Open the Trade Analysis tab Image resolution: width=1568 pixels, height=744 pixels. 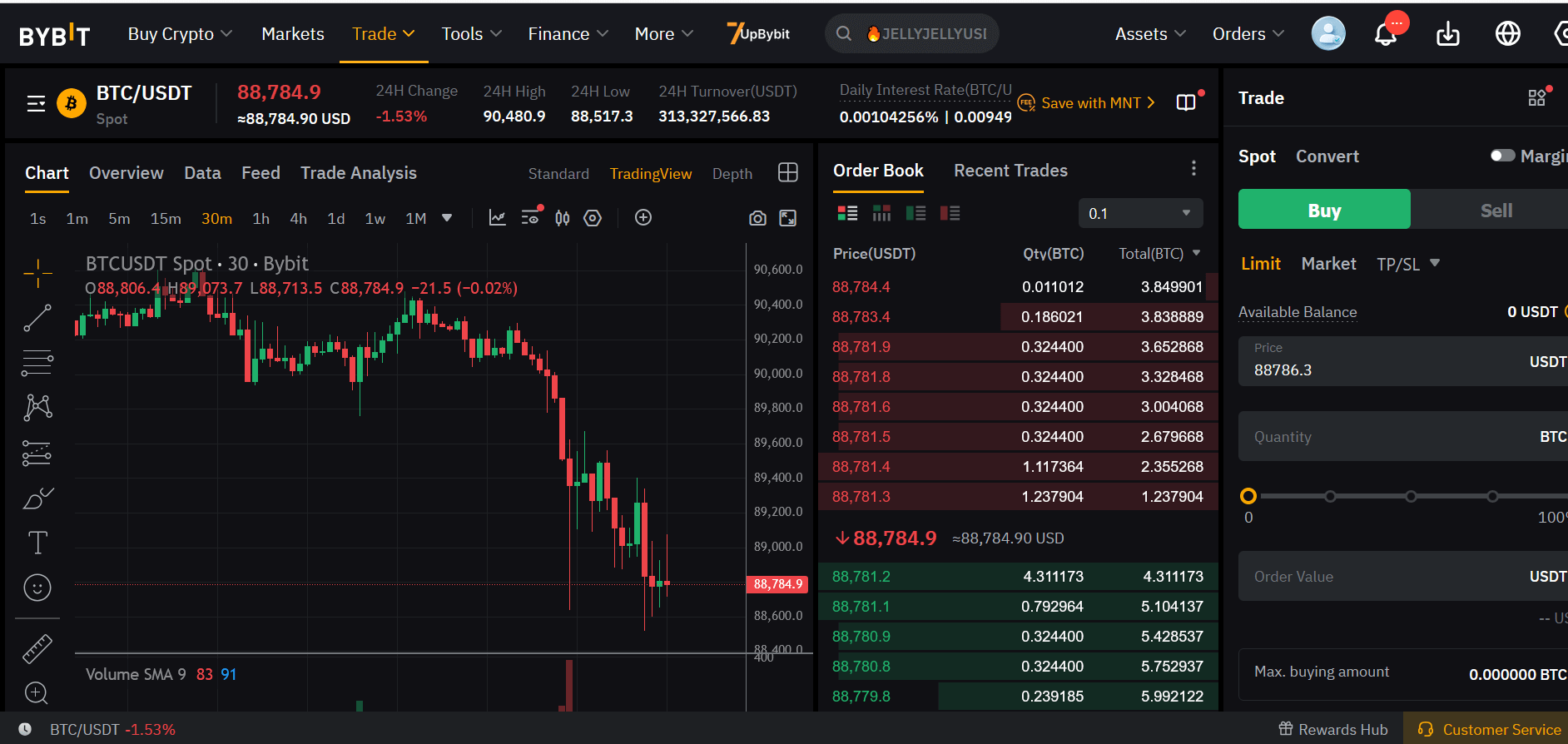click(x=358, y=173)
